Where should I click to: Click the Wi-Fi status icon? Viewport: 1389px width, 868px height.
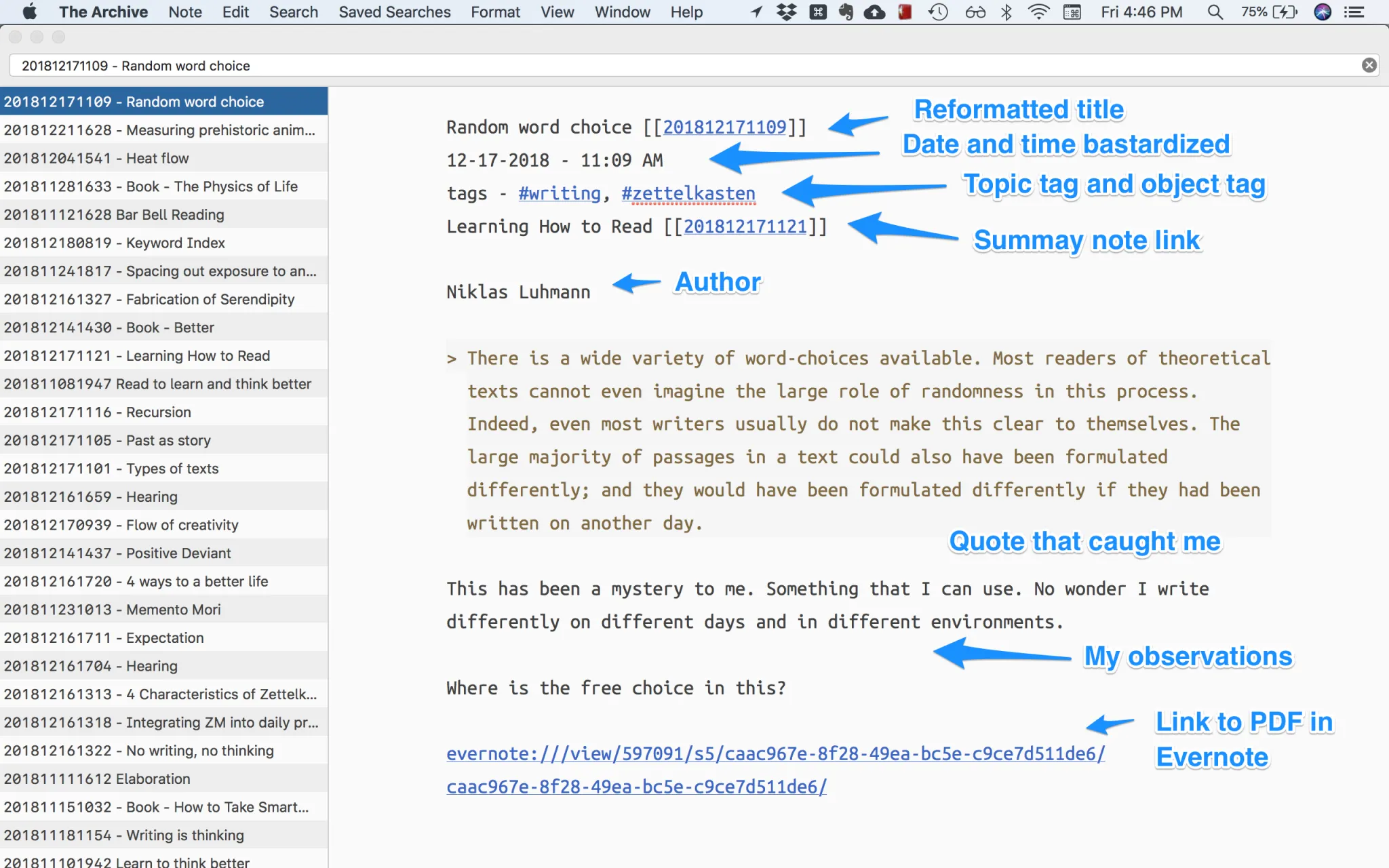pos(1038,12)
